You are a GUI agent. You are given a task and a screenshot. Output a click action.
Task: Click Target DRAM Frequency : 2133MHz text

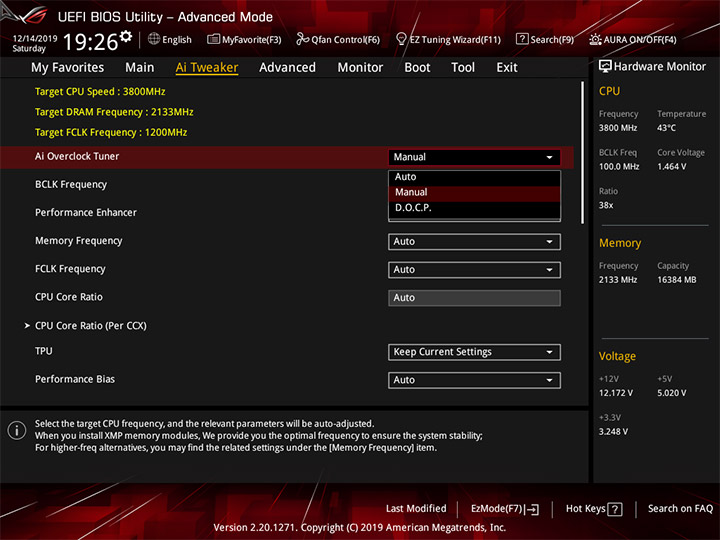coord(114,112)
